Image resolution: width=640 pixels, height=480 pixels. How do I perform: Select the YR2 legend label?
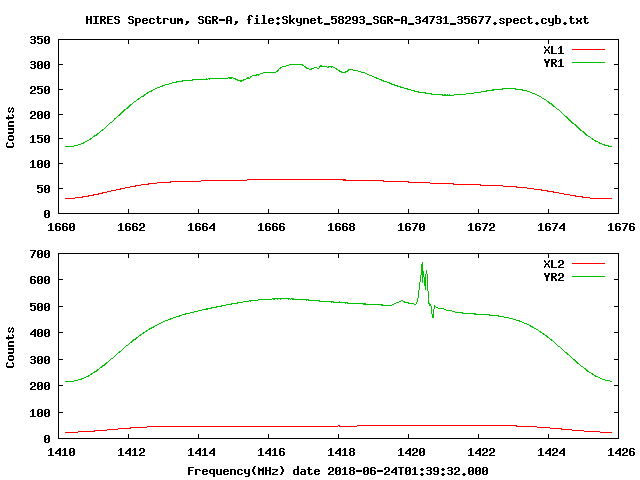pyautogui.click(x=553, y=277)
